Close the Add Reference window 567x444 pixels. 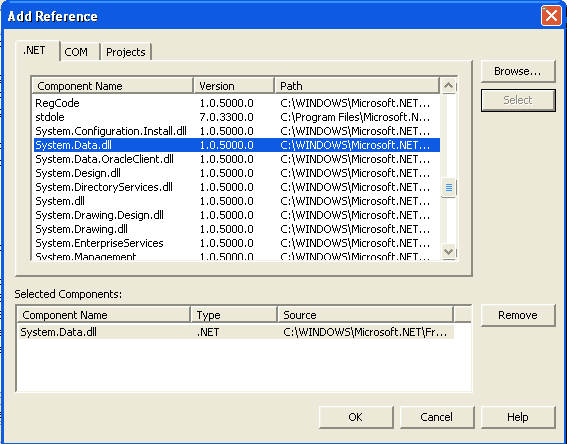[551, 16]
